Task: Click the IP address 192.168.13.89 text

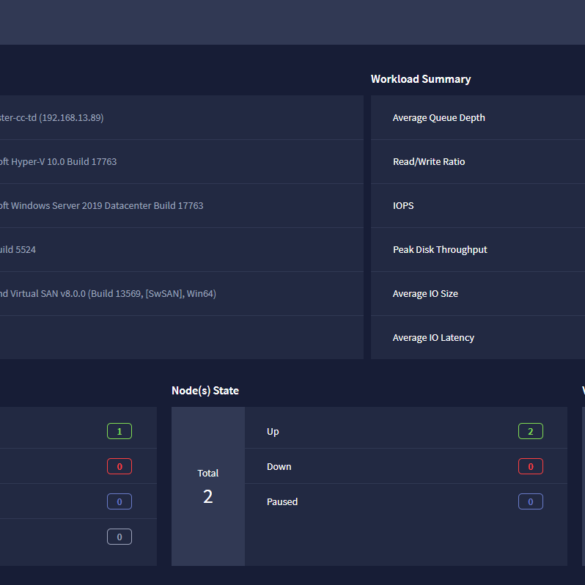Action: click(x=72, y=118)
